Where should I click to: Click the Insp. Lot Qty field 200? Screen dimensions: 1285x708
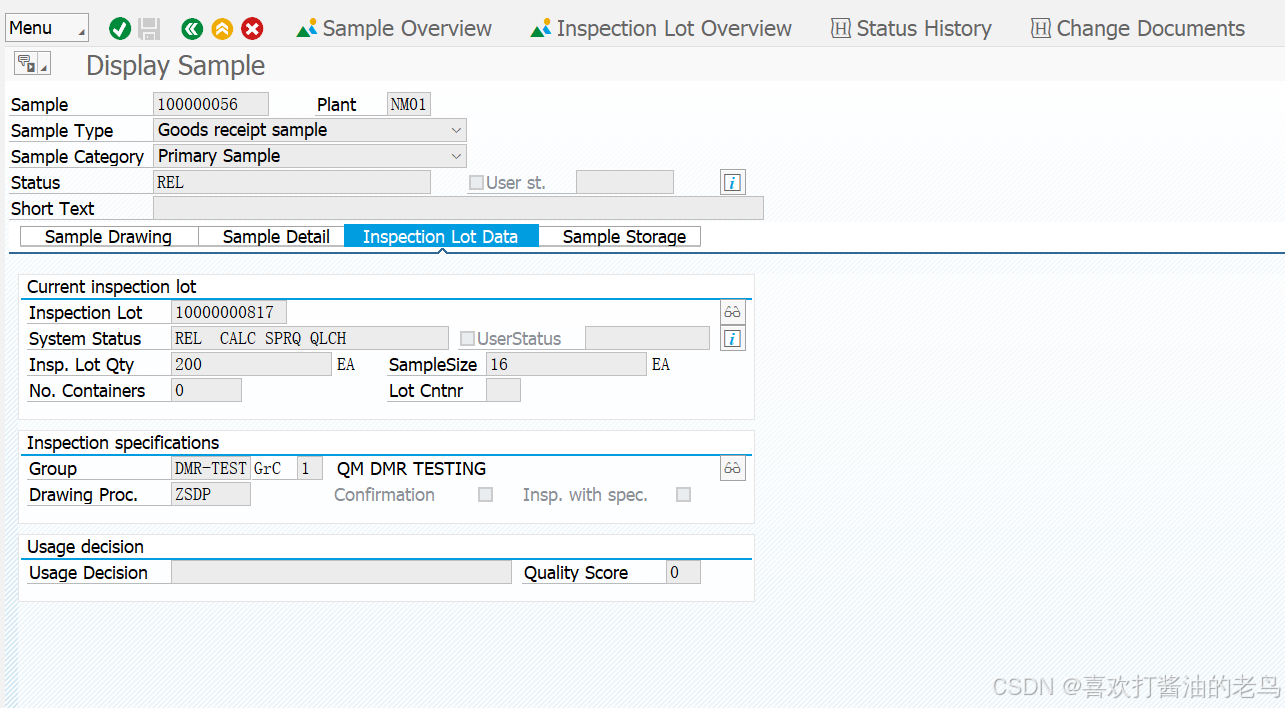click(251, 364)
